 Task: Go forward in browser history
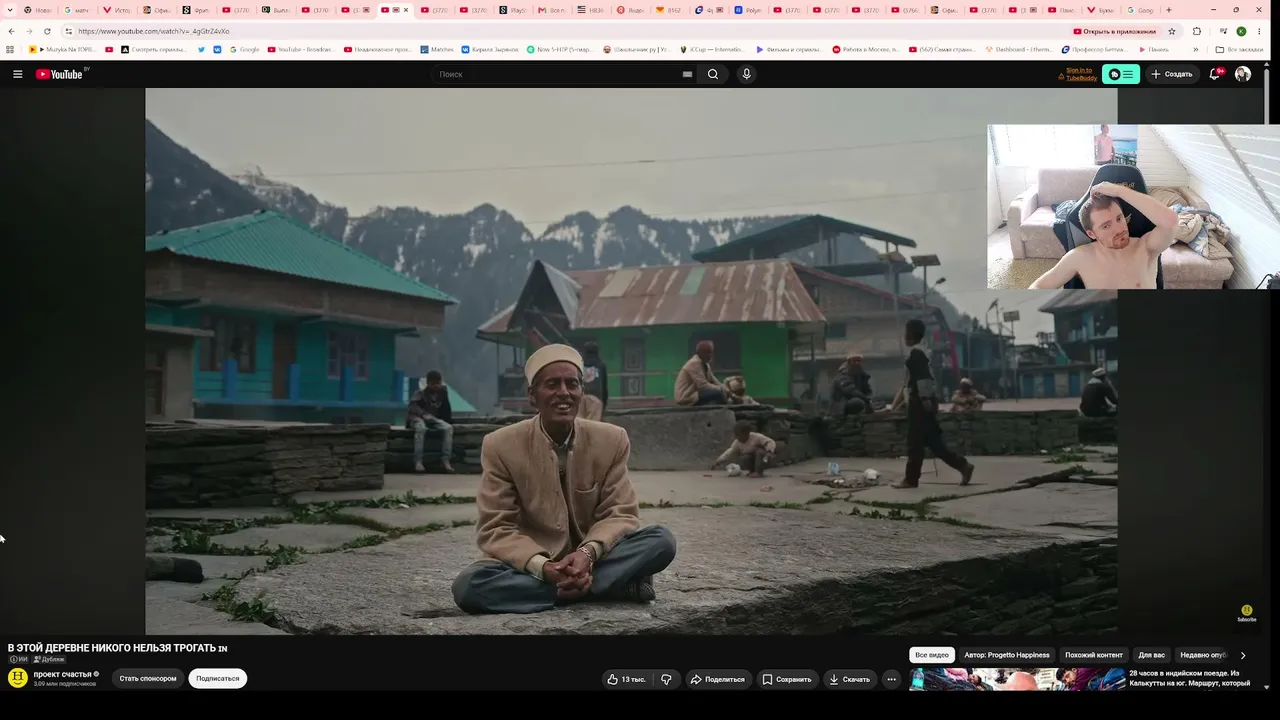[x=28, y=31]
